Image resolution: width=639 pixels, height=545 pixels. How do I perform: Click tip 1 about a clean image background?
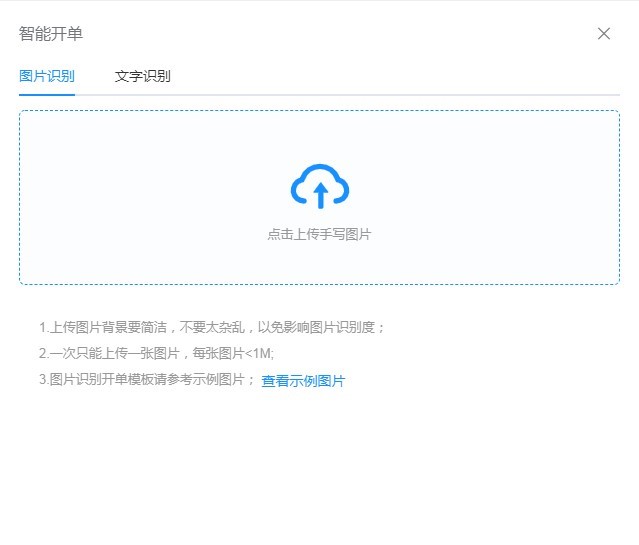click(x=212, y=327)
